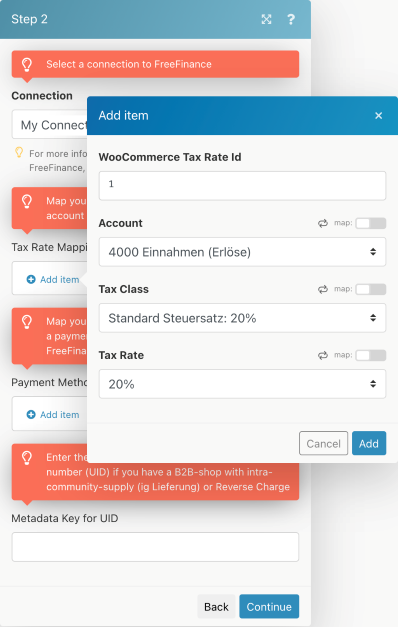Screen dimensions: 398x627
Task: Click the plus icon under Payment Method
Action: 31,415
